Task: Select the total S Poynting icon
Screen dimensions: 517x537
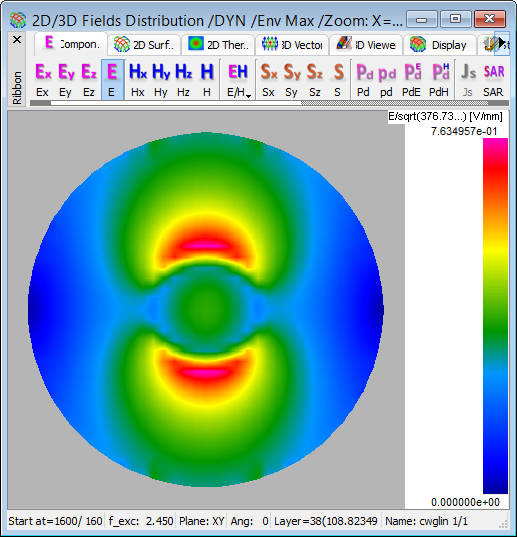Action: pos(338,80)
